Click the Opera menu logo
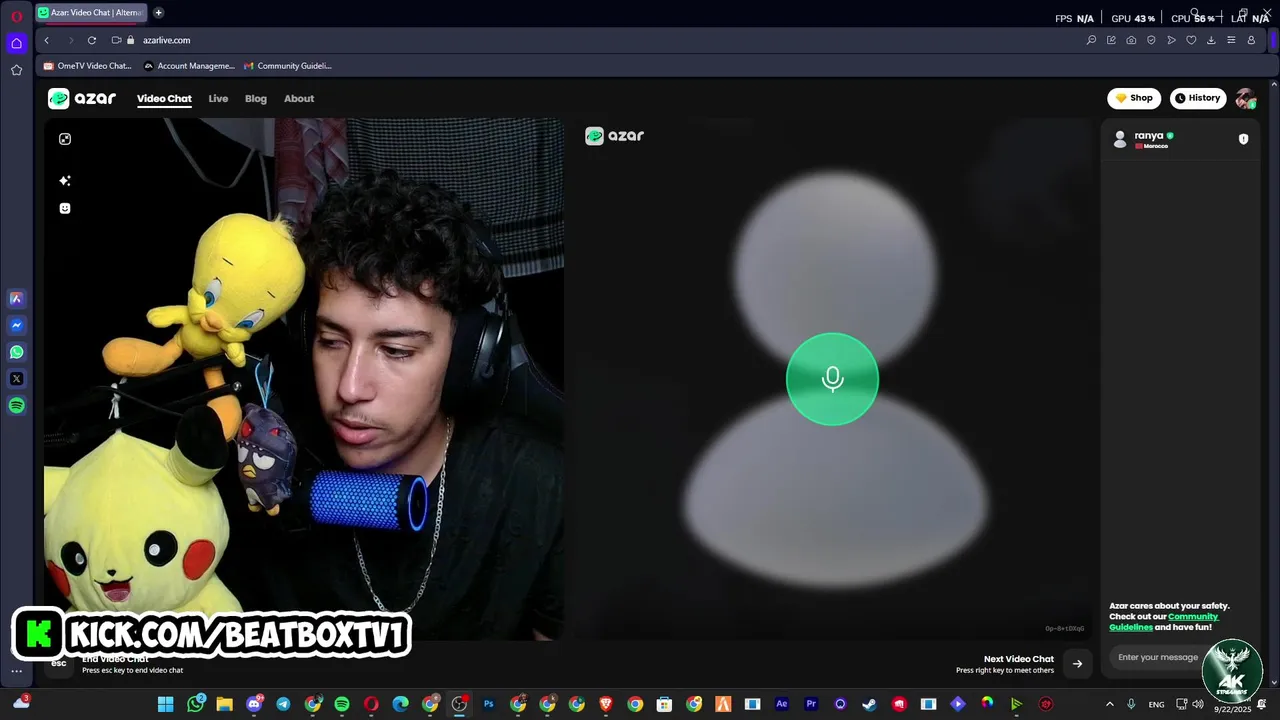The image size is (1280, 720). [16, 16]
